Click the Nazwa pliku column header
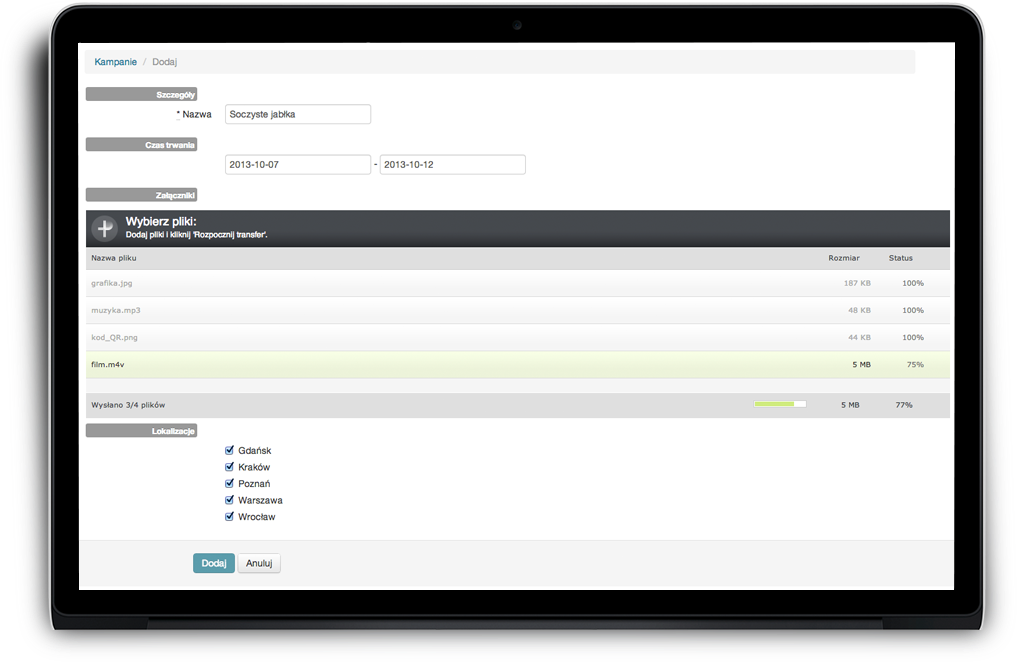1017x662 pixels. tap(113, 258)
